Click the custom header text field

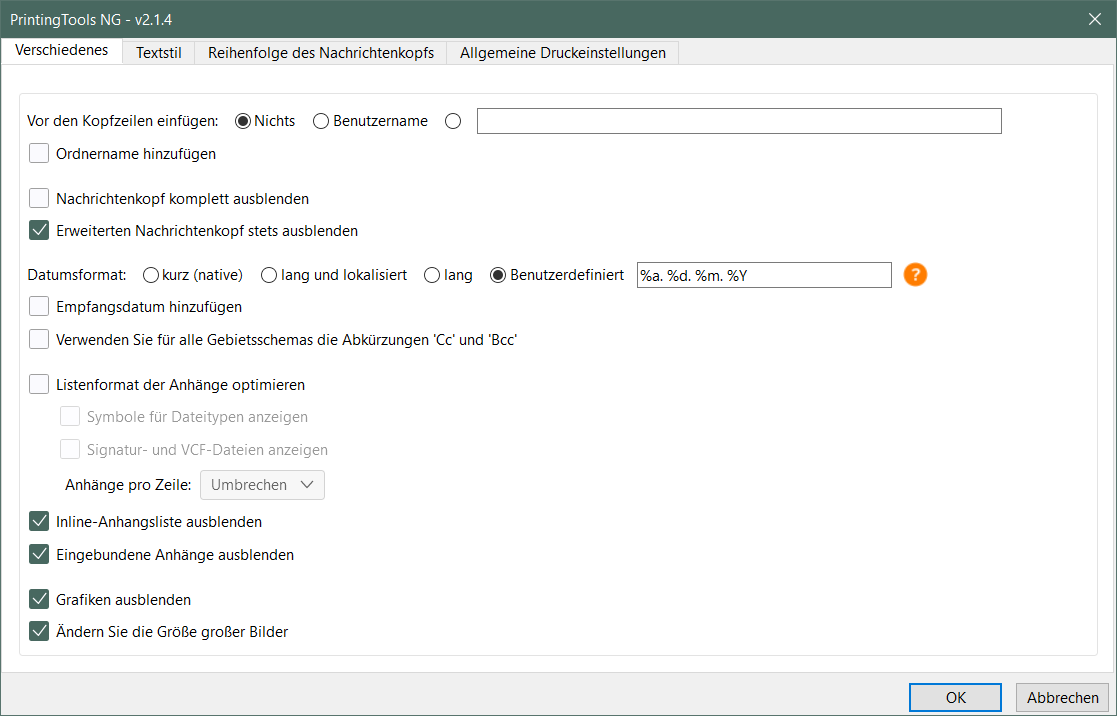[x=739, y=121]
